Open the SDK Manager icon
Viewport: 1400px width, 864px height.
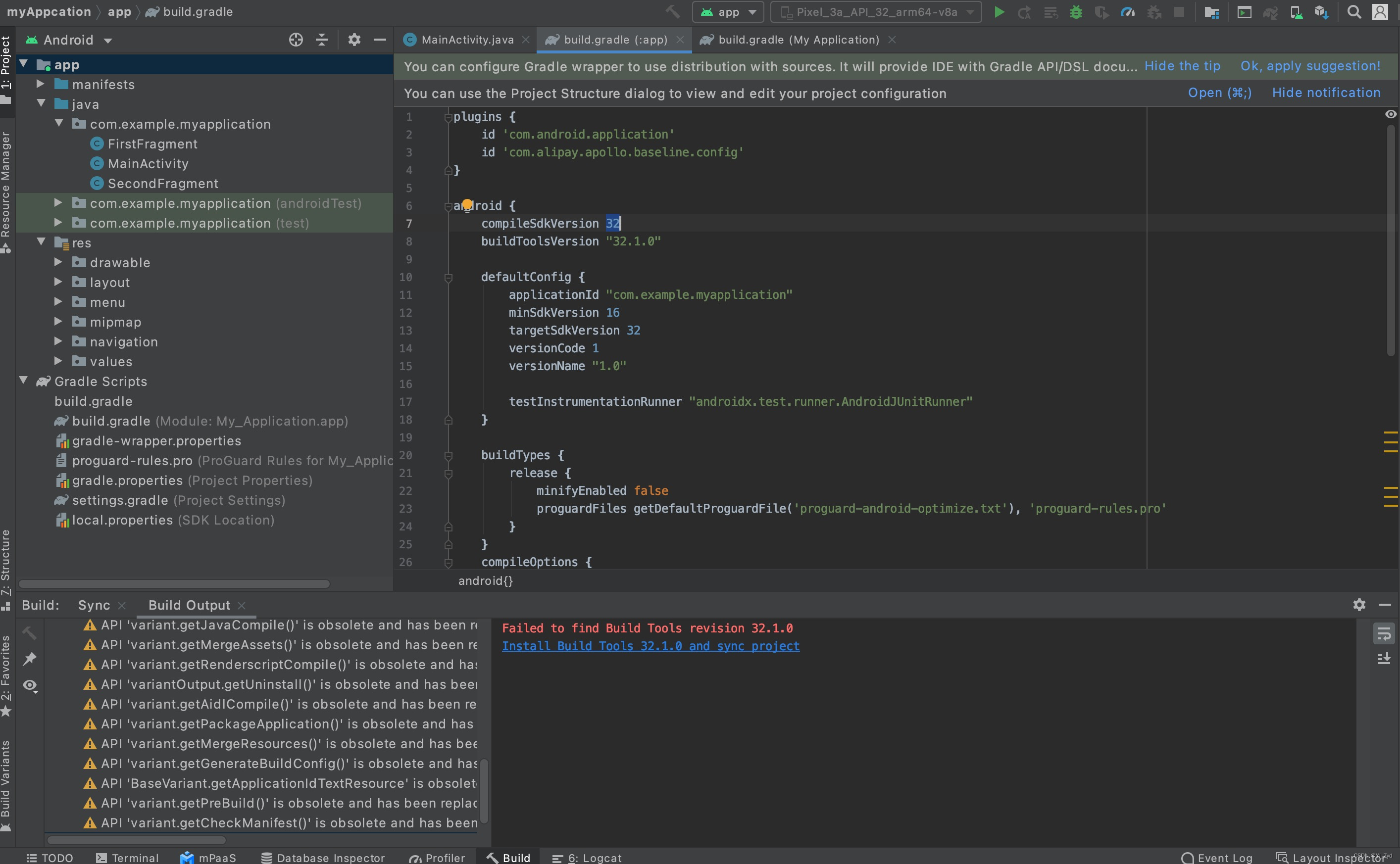pyautogui.click(x=1321, y=12)
